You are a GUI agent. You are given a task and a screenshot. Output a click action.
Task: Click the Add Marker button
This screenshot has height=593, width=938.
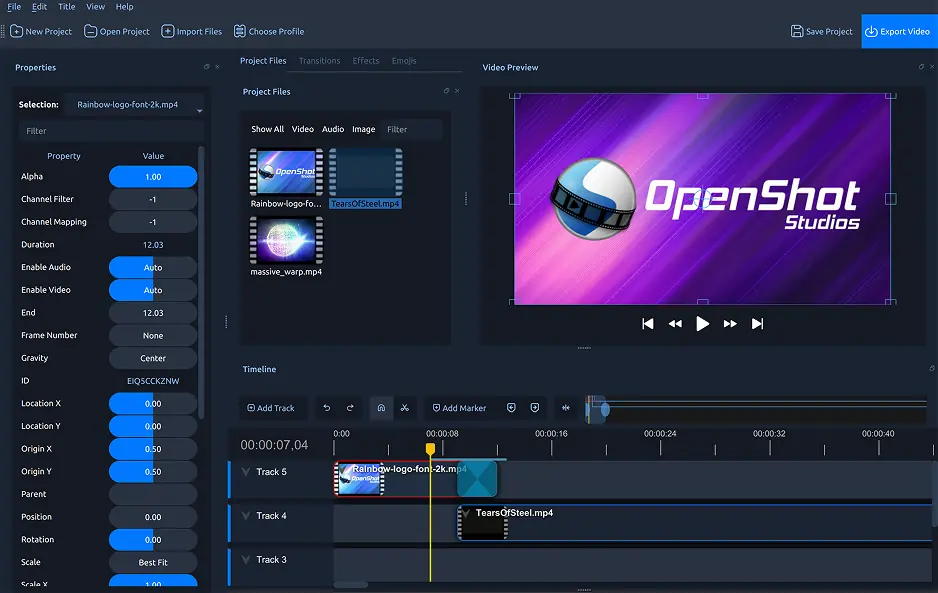click(x=459, y=408)
